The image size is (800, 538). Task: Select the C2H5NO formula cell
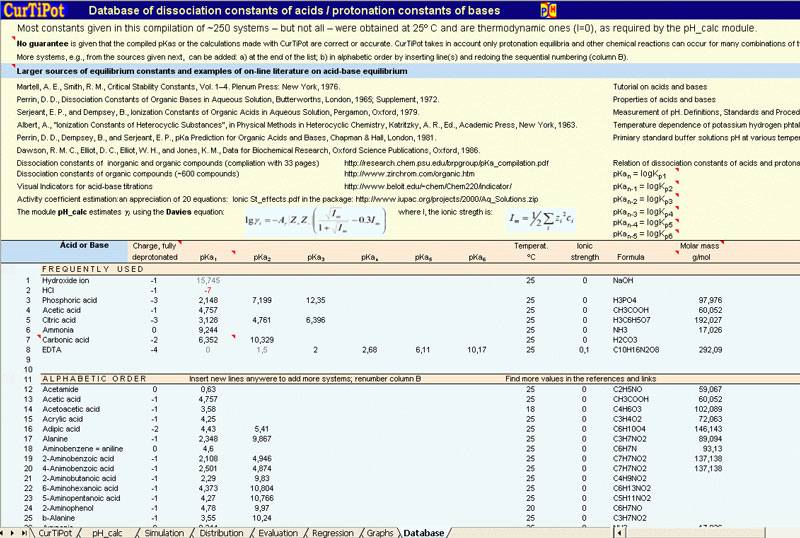627,389
